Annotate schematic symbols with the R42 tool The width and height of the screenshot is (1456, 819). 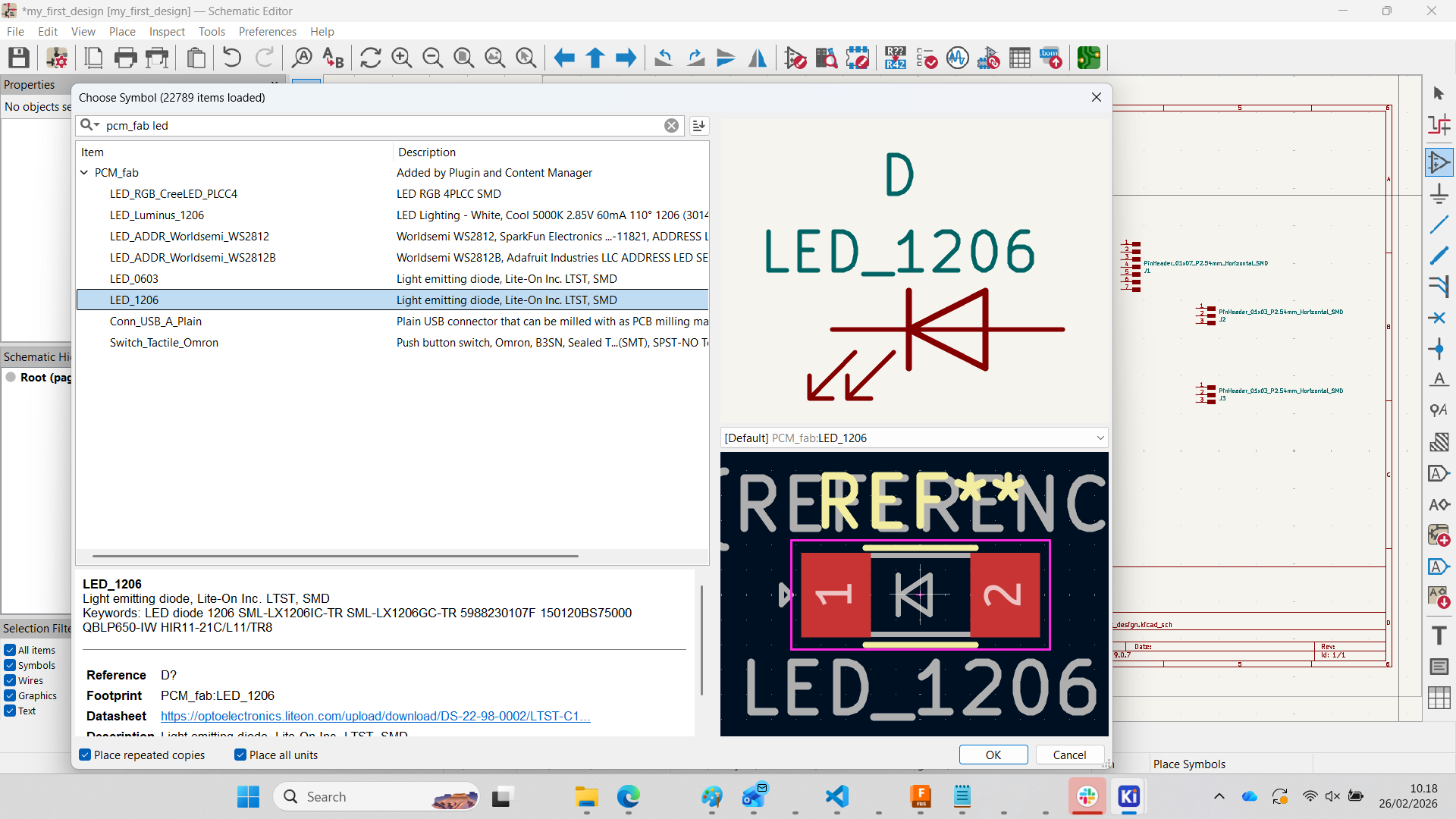pos(895,57)
